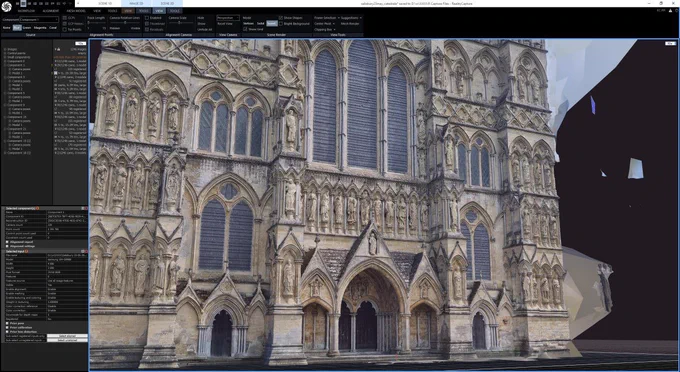The height and width of the screenshot is (372, 680).
Task: Click the Hide cameras button
Action: click(201, 18)
